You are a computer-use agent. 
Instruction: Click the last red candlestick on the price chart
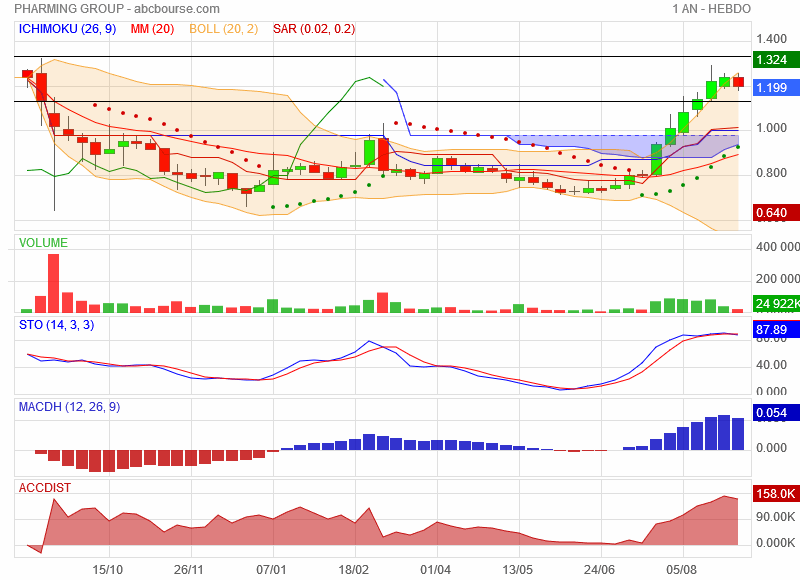coord(738,82)
